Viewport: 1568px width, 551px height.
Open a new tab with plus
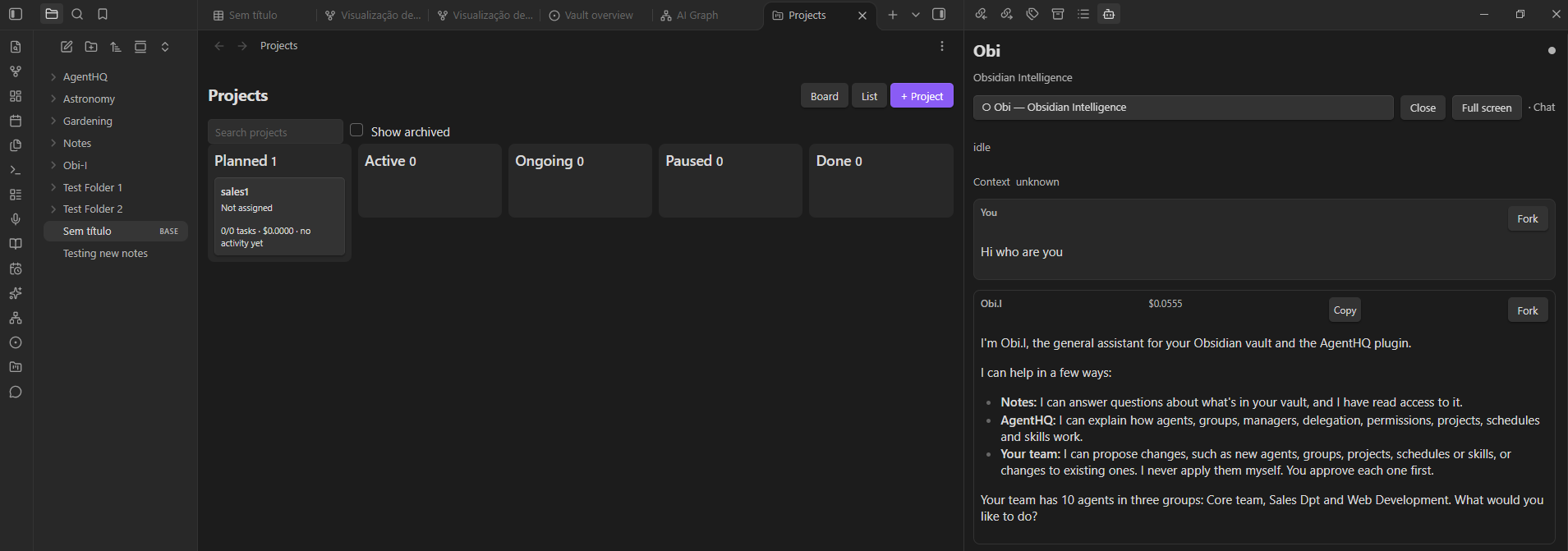(x=893, y=15)
